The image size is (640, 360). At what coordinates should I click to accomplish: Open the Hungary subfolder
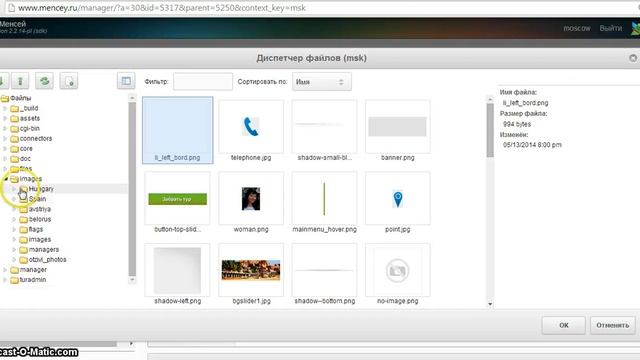pos(41,189)
